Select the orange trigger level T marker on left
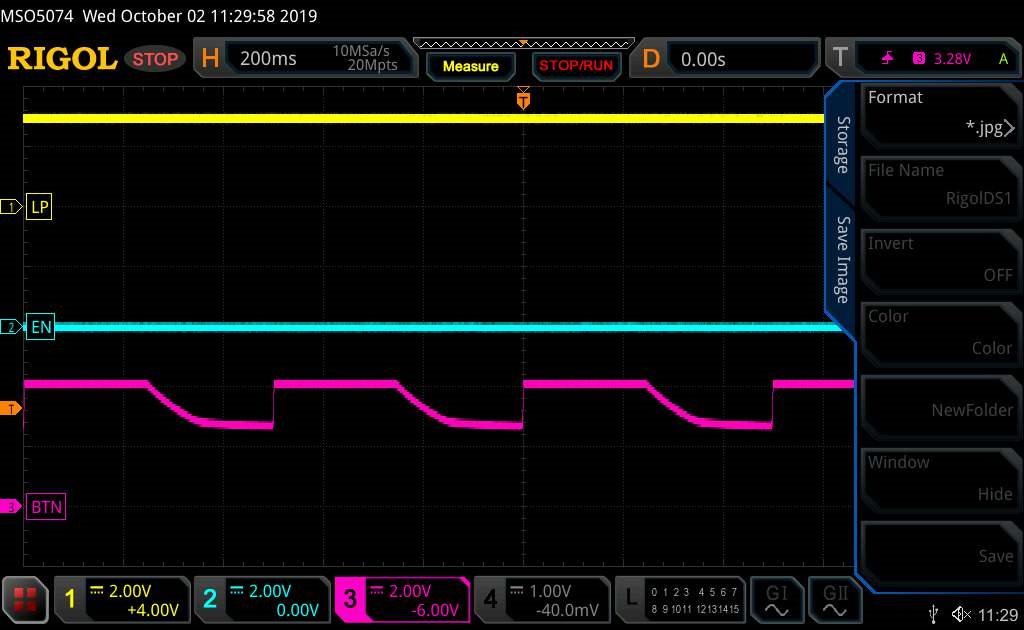The image size is (1024, 630). (10, 409)
